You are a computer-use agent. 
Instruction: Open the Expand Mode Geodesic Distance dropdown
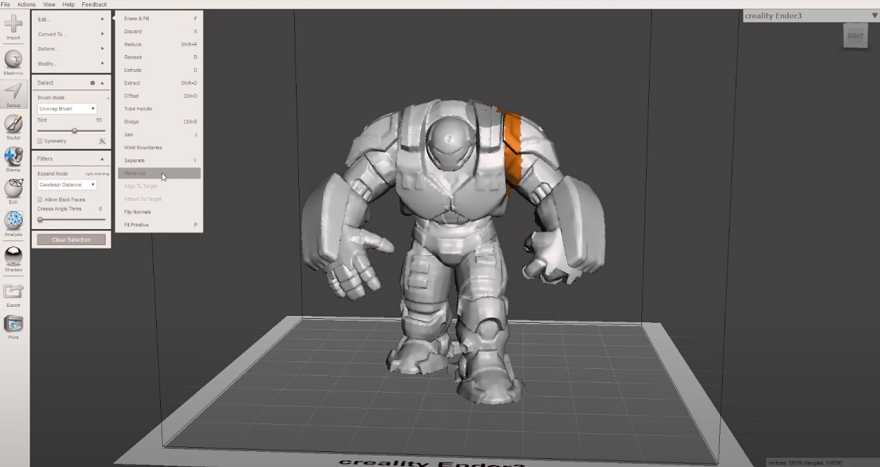(x=67, y=185)
